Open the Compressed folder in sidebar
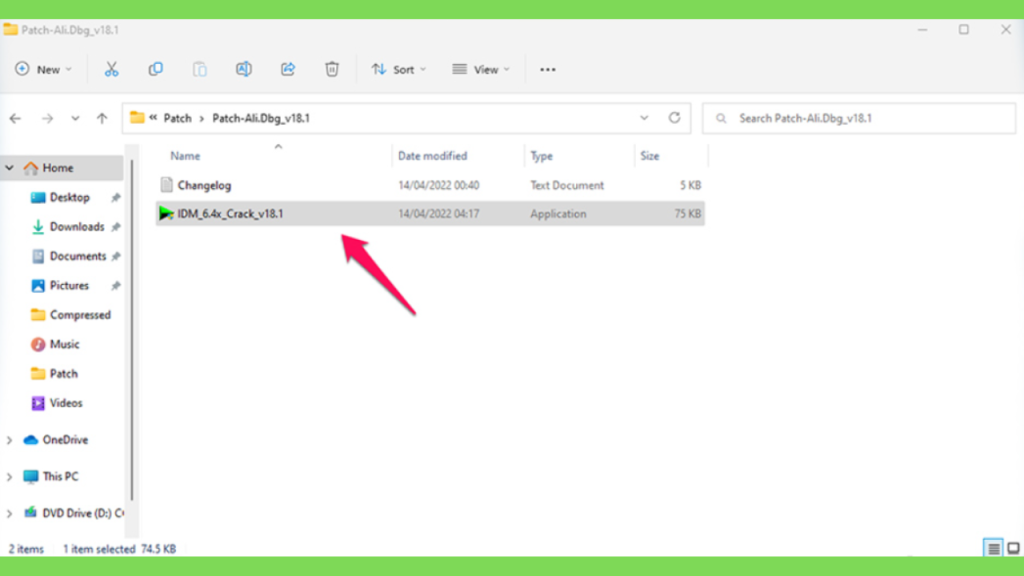 coord(80,315)
